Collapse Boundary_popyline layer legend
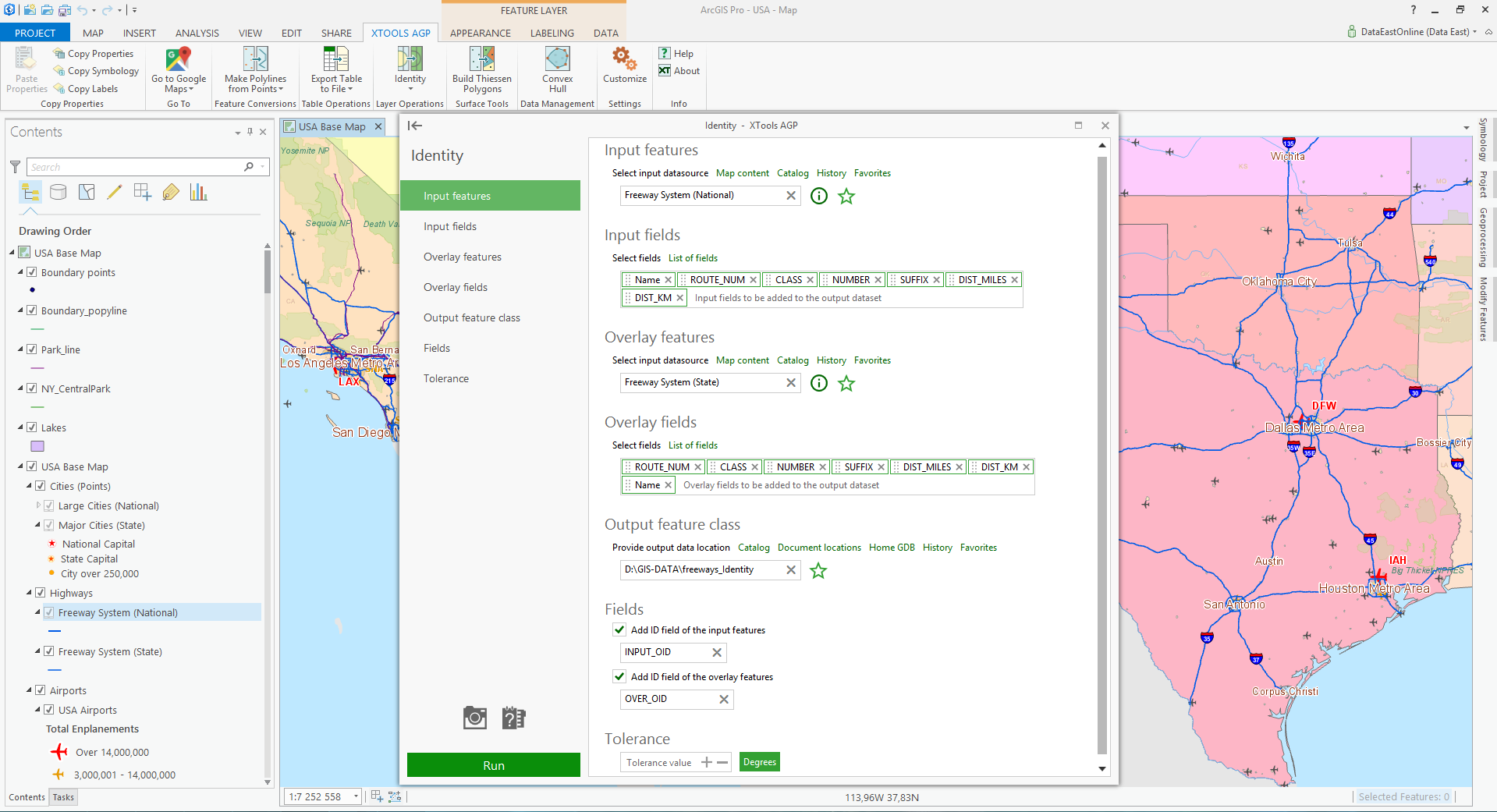Image resolution: width=1497 pixels, height=812 pixels. [x=21, y=310]
